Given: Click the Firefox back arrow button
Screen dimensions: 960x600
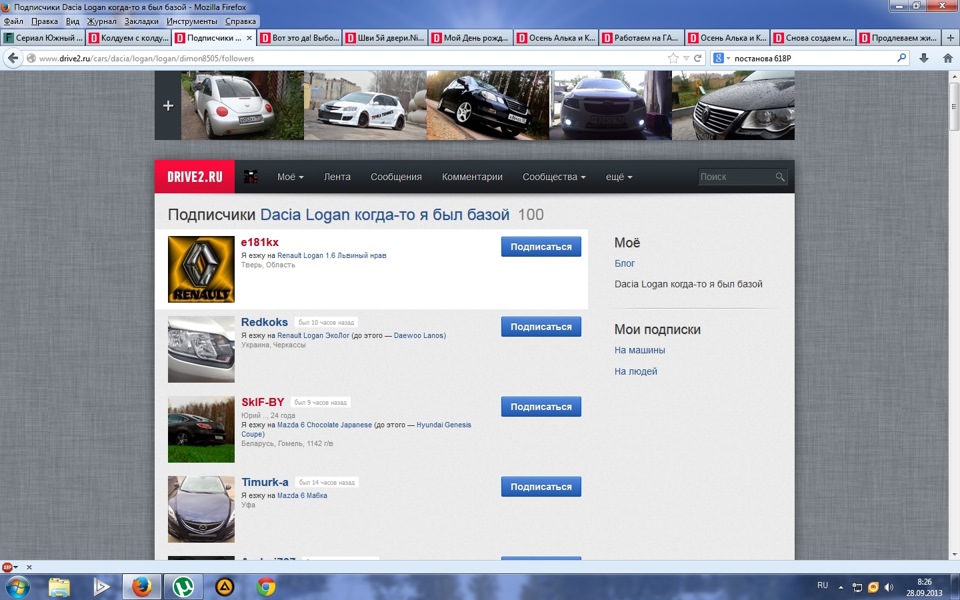Looking at the screenshot, I should click(x=13, y=58).
